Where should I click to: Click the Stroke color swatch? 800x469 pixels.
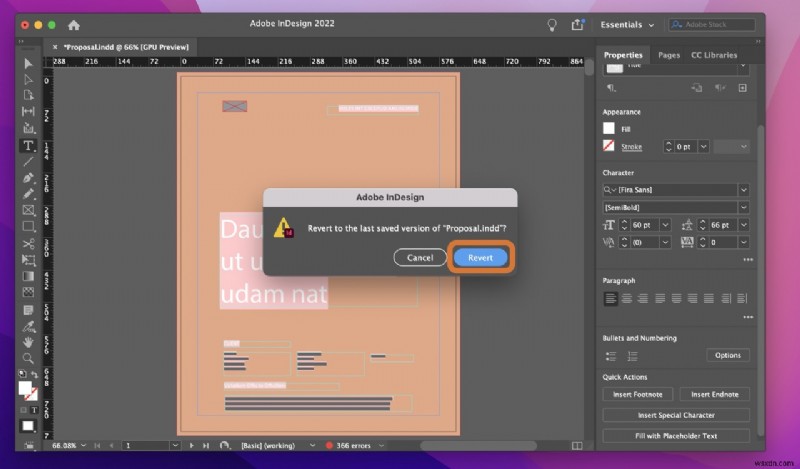point(609,146)
